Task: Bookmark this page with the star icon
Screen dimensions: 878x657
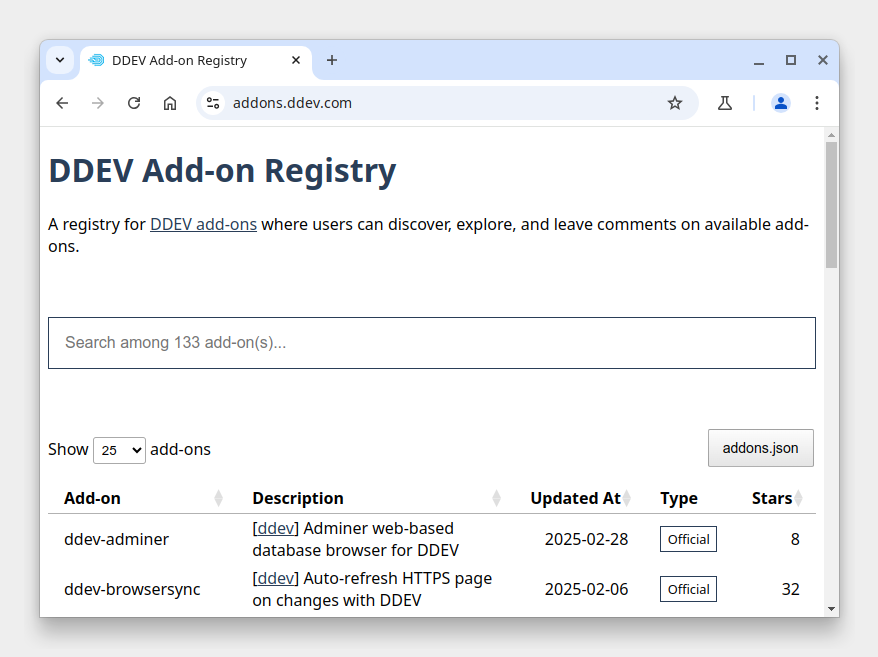Action: coord(675,103)
